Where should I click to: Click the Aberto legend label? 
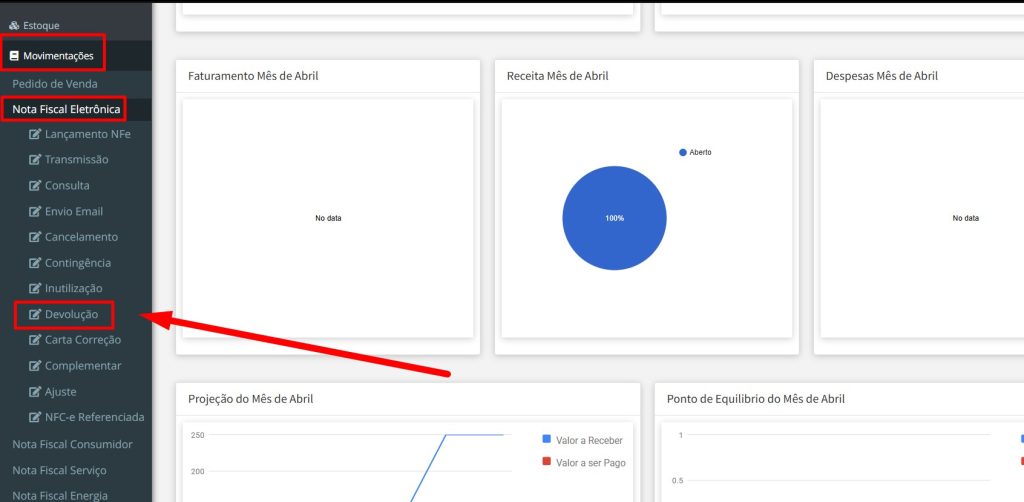(700, 152)
